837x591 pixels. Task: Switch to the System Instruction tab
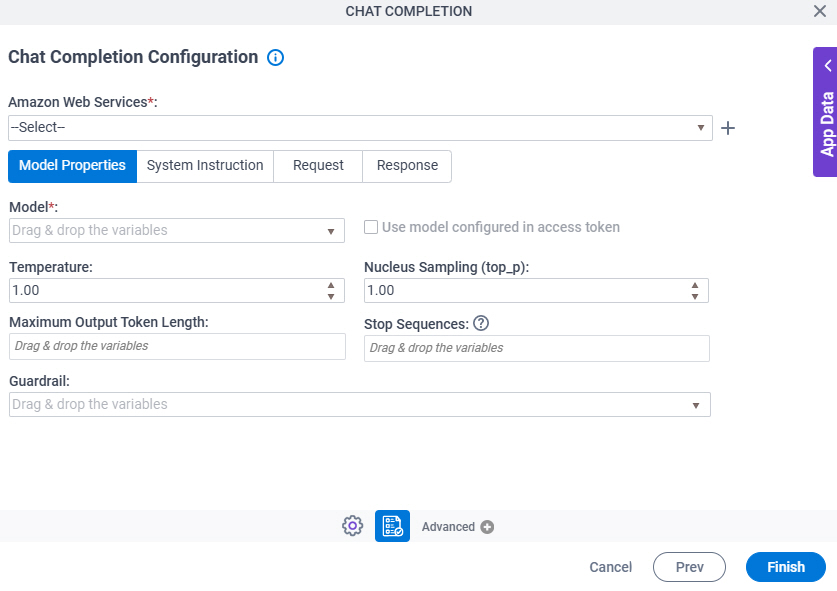coord(205,166)
